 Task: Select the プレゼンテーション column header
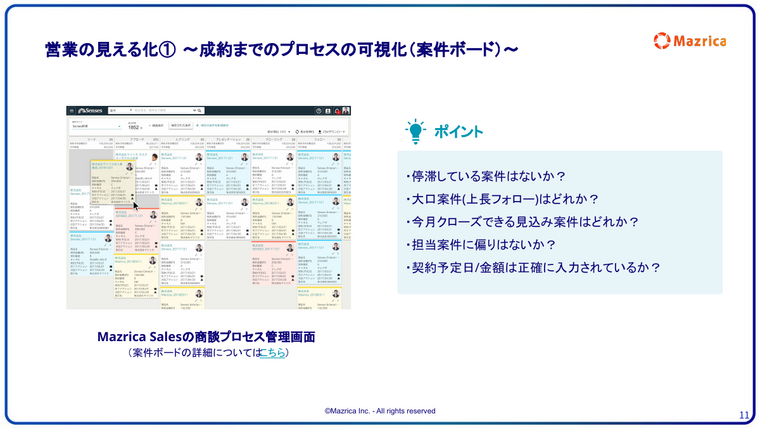[x=228, y=140]
